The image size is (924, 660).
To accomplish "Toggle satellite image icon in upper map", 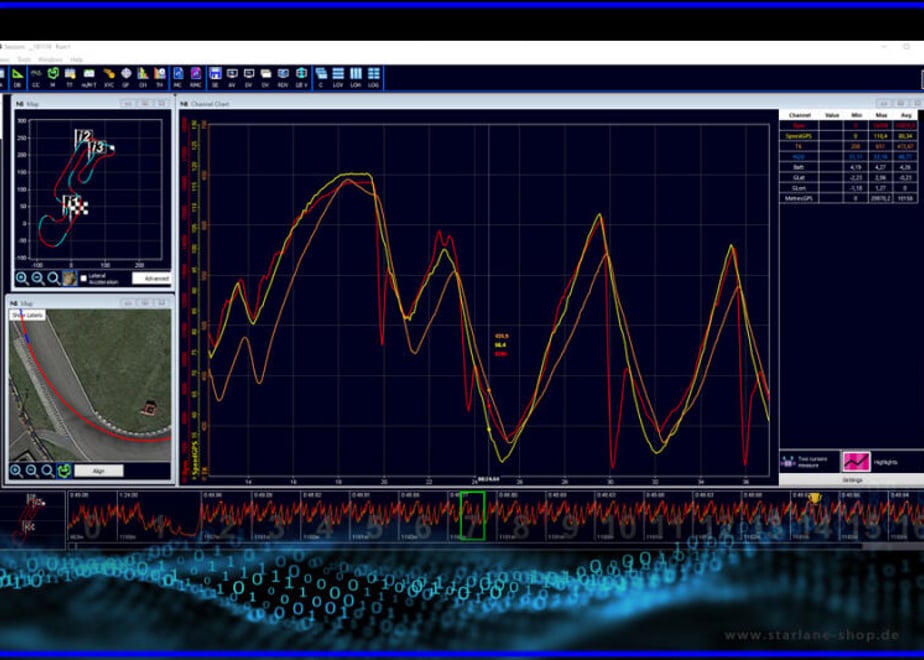I will pos(70,278).
